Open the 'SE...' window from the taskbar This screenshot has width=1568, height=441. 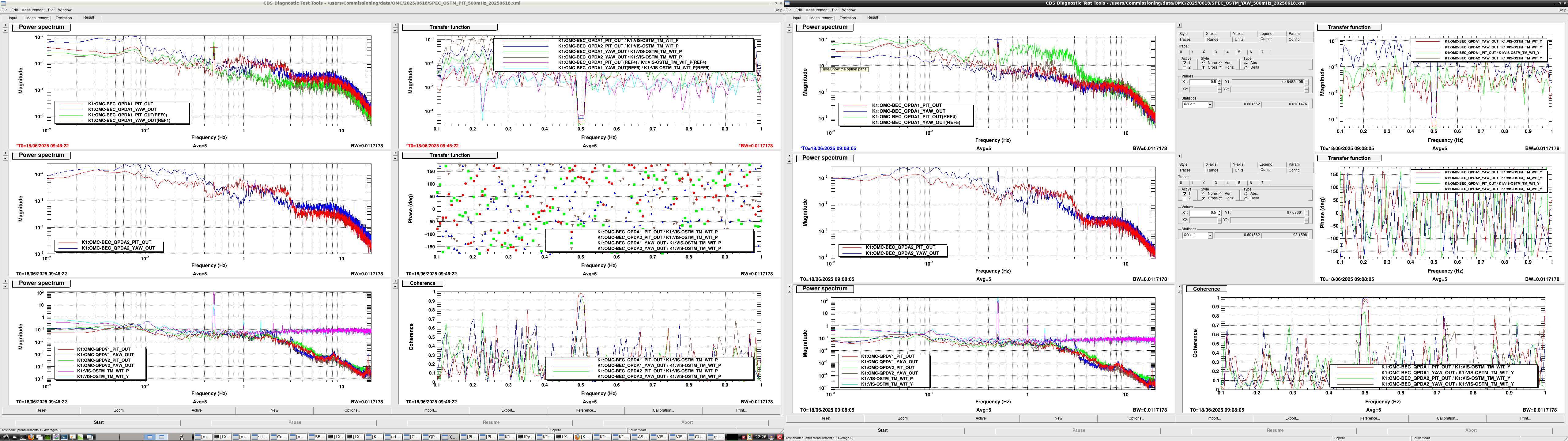(x=317, y=437)
